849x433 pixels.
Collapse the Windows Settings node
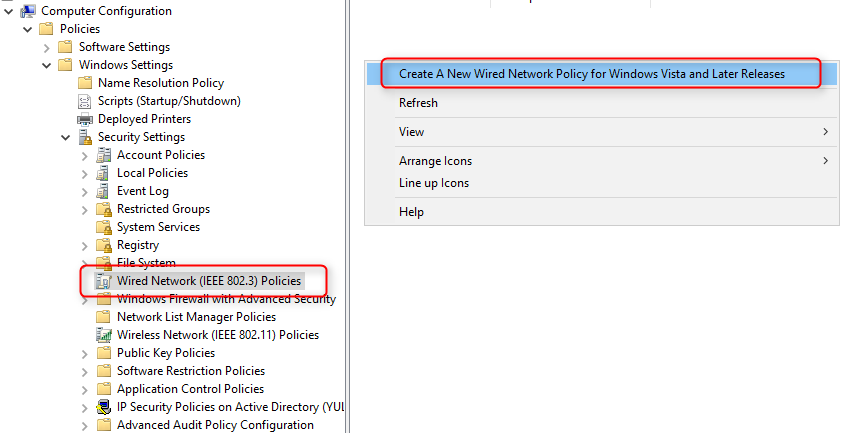[47, 65]
